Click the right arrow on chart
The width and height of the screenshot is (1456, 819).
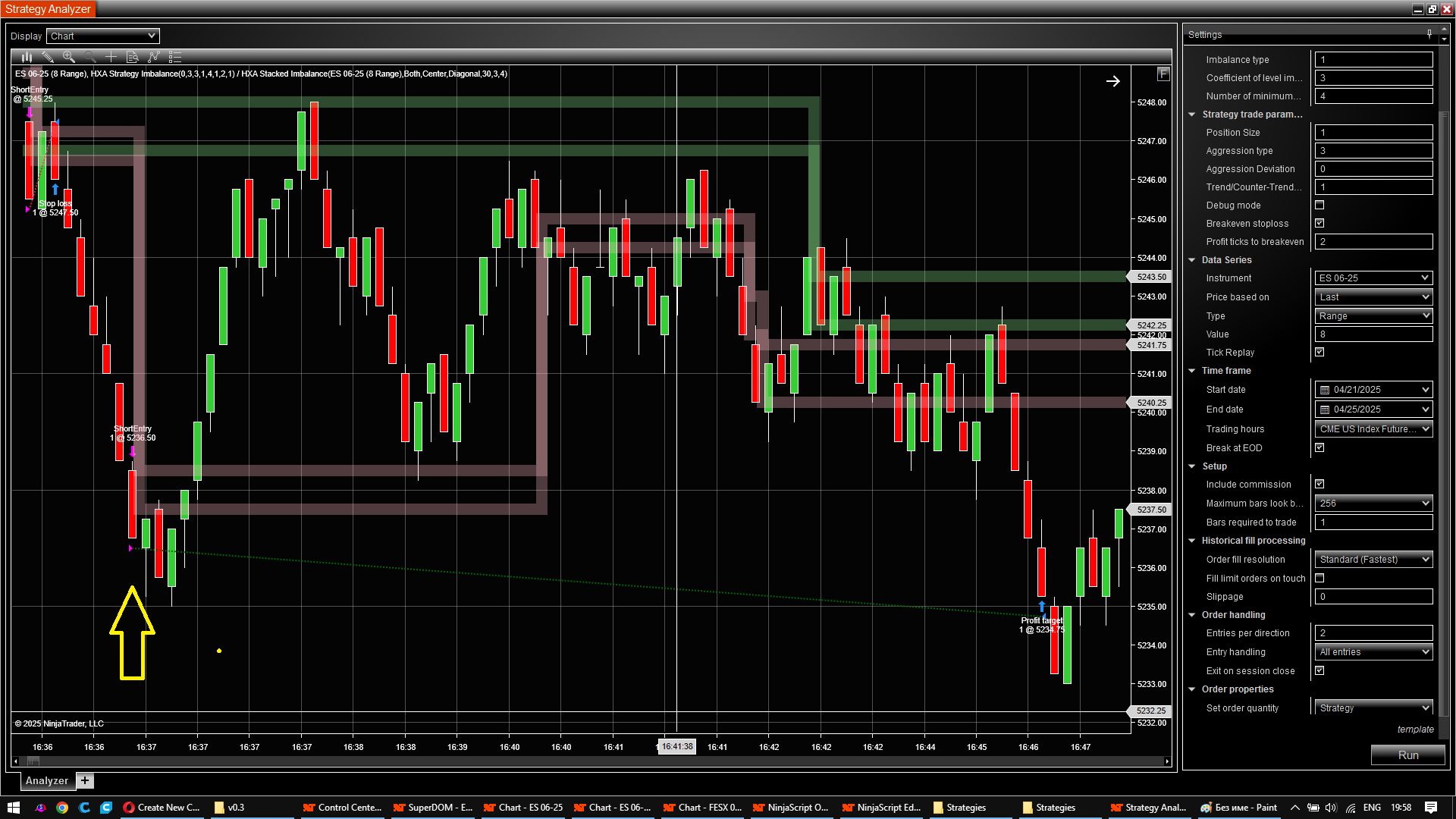click(1112, 81)
